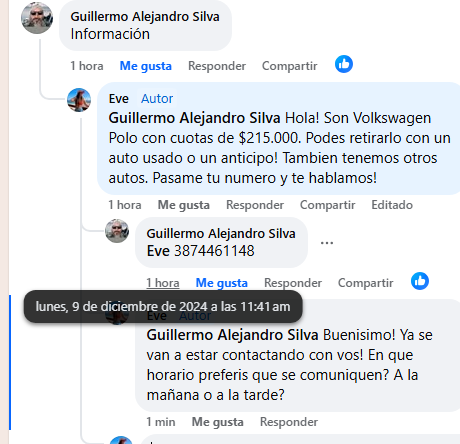Open Guillermo Alejandro Silva name link at top
This screenshot has height=444, width=460.
click(x=145, y=17)
